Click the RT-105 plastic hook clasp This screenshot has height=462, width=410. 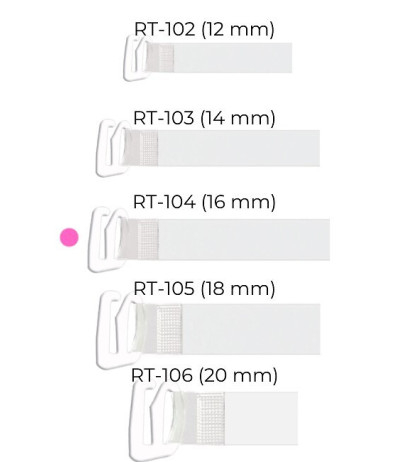117,330
